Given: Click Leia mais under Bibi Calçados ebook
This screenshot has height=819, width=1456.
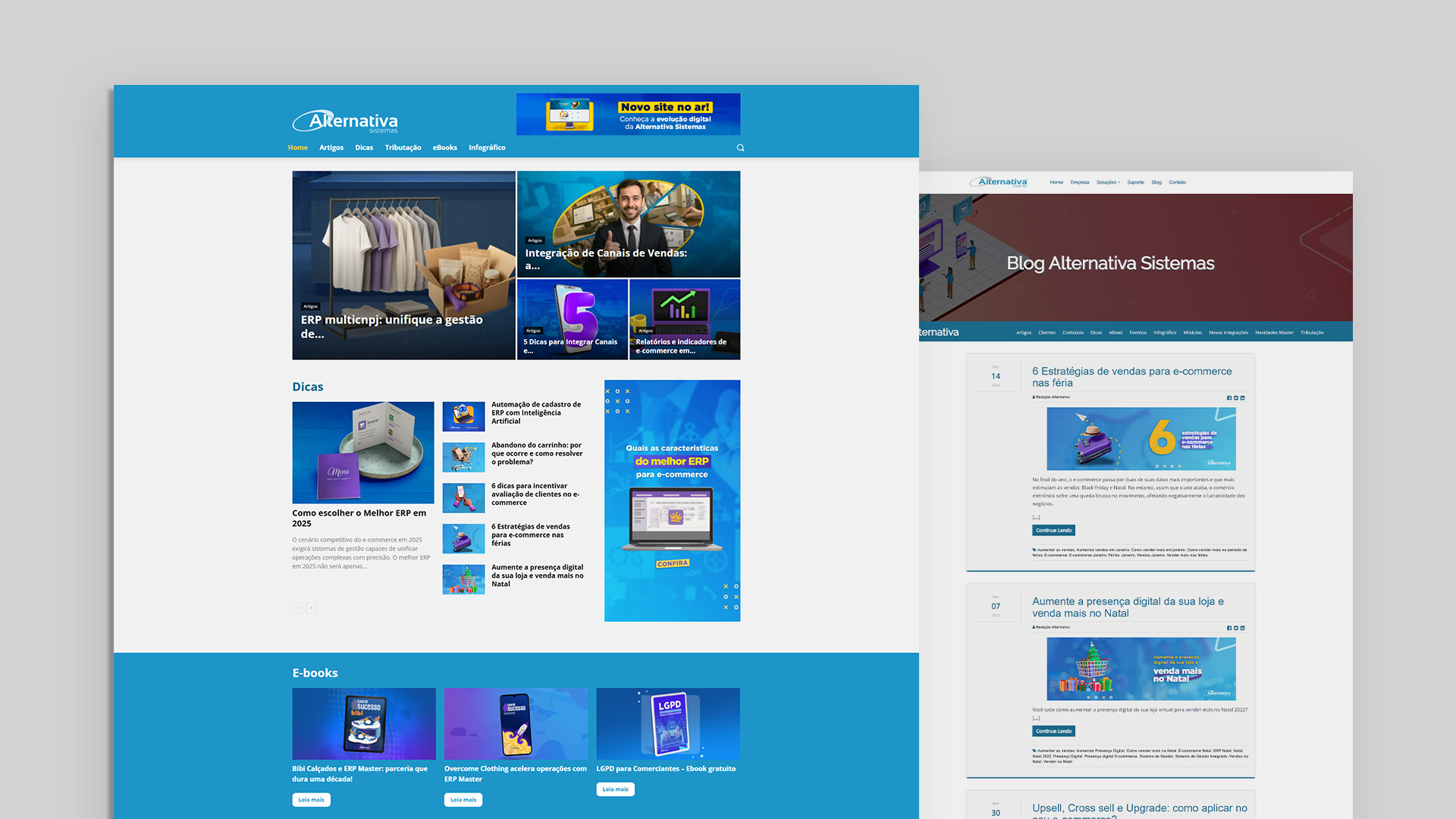Looking at the screenshot, I should coord(311,799).
